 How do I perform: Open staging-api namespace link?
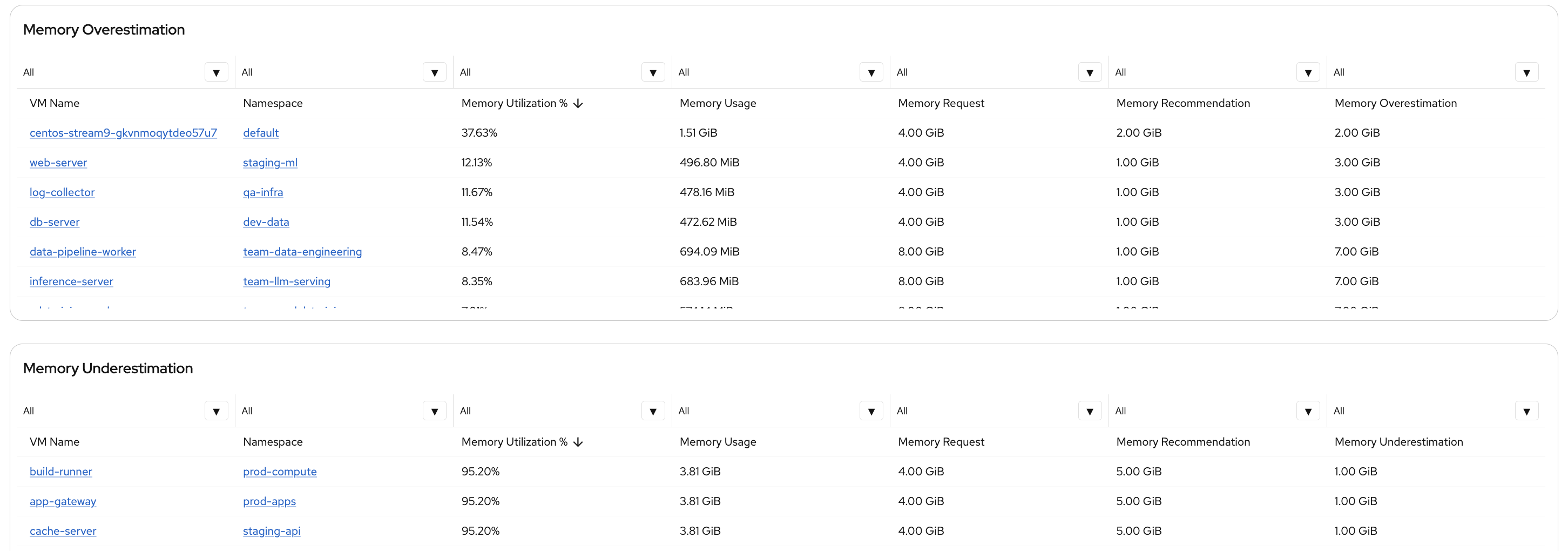click(272, 531)
